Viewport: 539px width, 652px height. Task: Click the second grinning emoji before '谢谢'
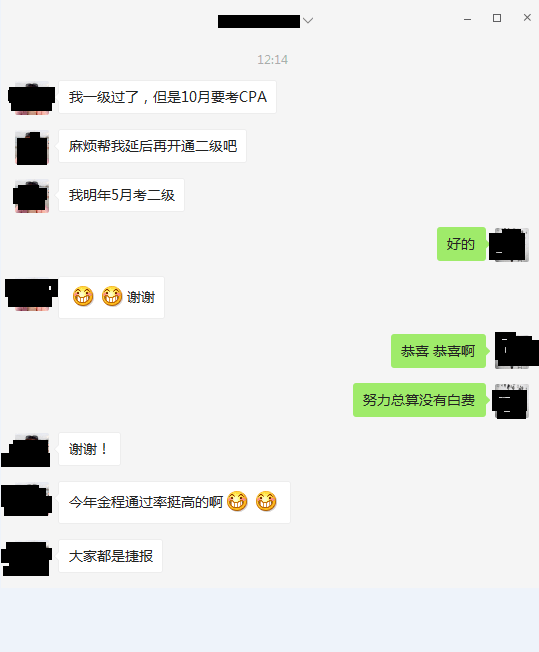112,296
